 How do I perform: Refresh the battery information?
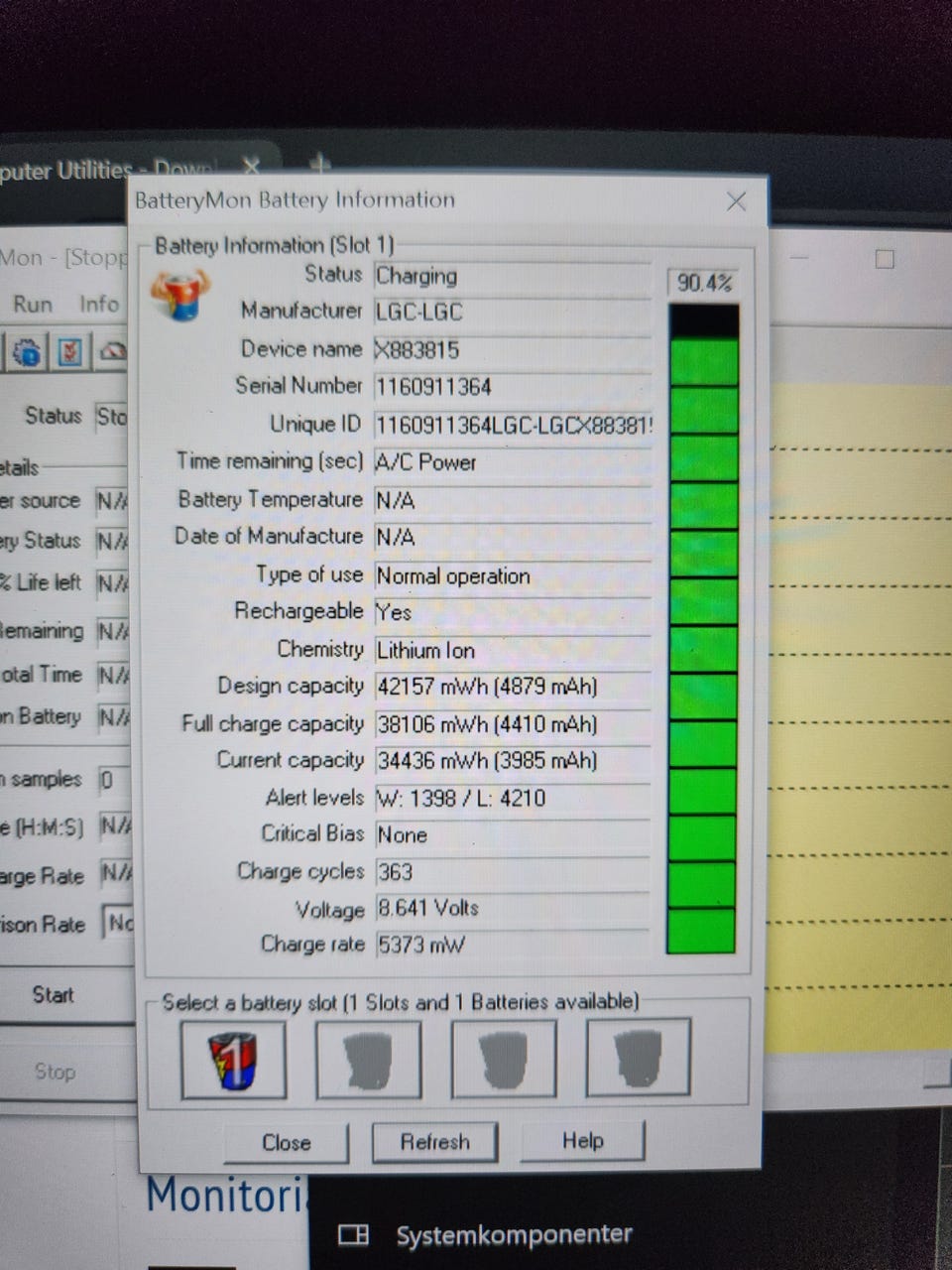point(434,1142)
